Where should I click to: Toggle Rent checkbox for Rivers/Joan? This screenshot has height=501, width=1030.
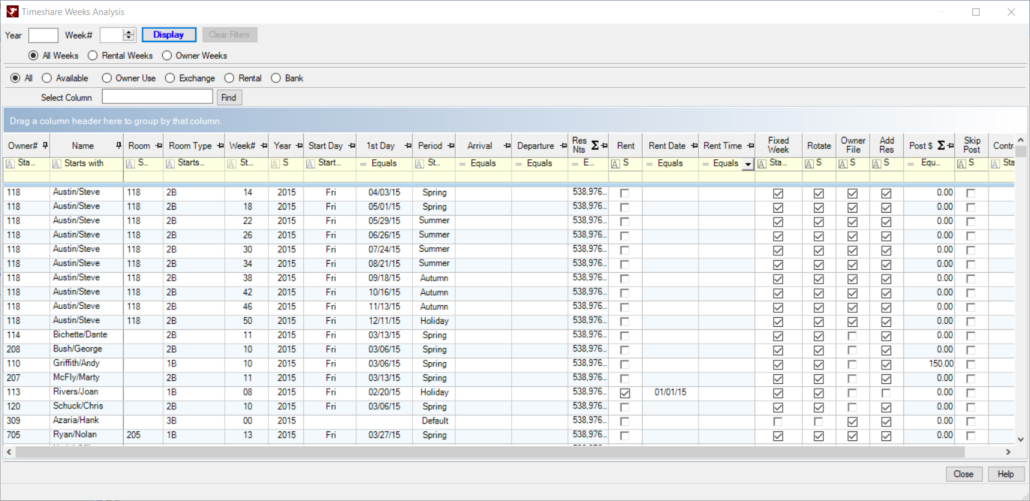pyautogui.click(x=625, y=393)
